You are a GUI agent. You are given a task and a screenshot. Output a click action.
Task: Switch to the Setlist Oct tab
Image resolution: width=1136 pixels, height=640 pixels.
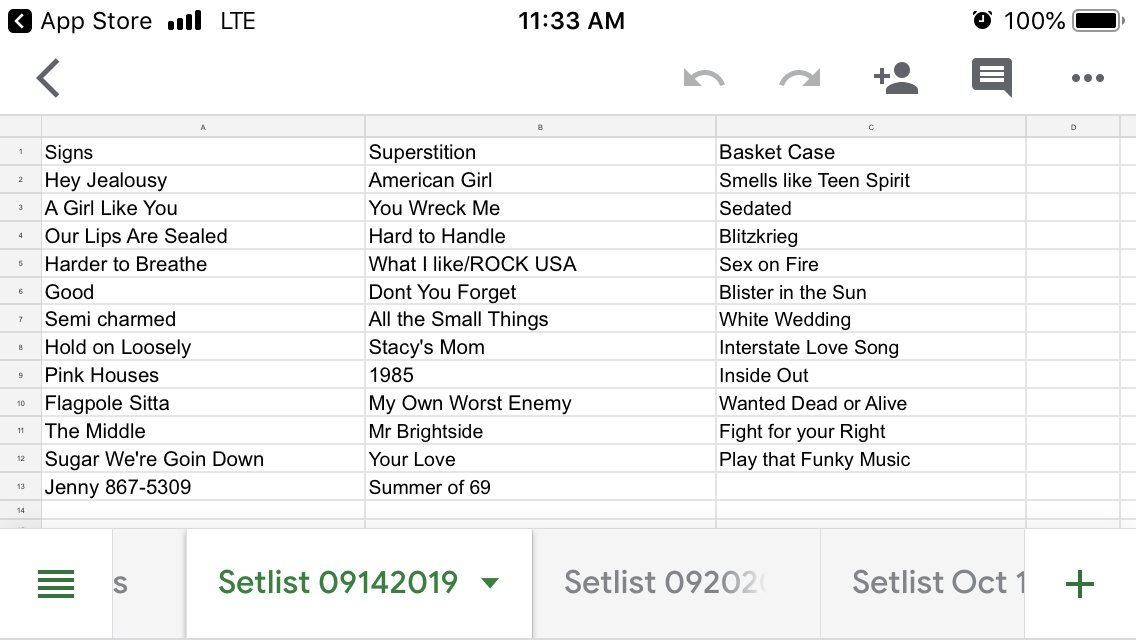[x=923, y=583]
